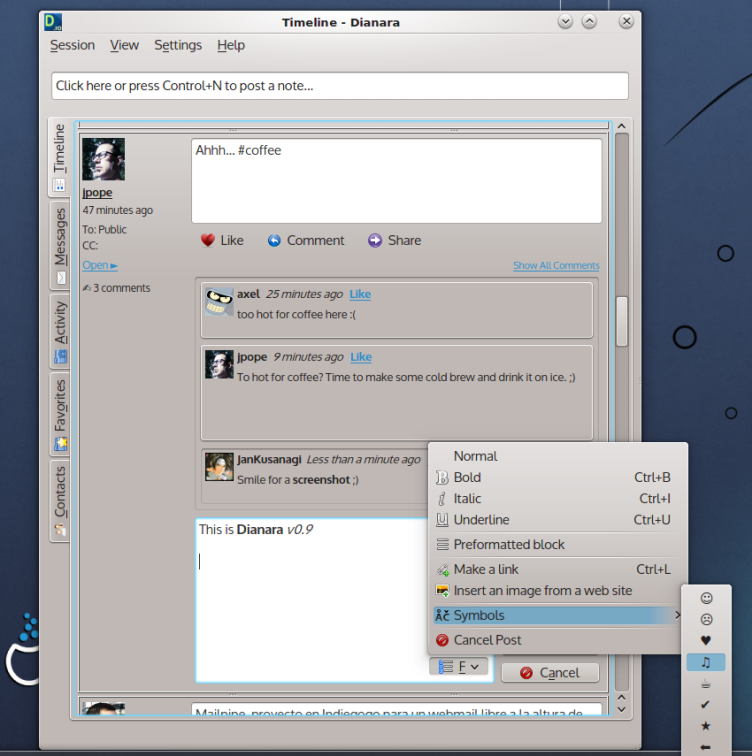Click jpope's avatar on the post

tap(103, 160)
